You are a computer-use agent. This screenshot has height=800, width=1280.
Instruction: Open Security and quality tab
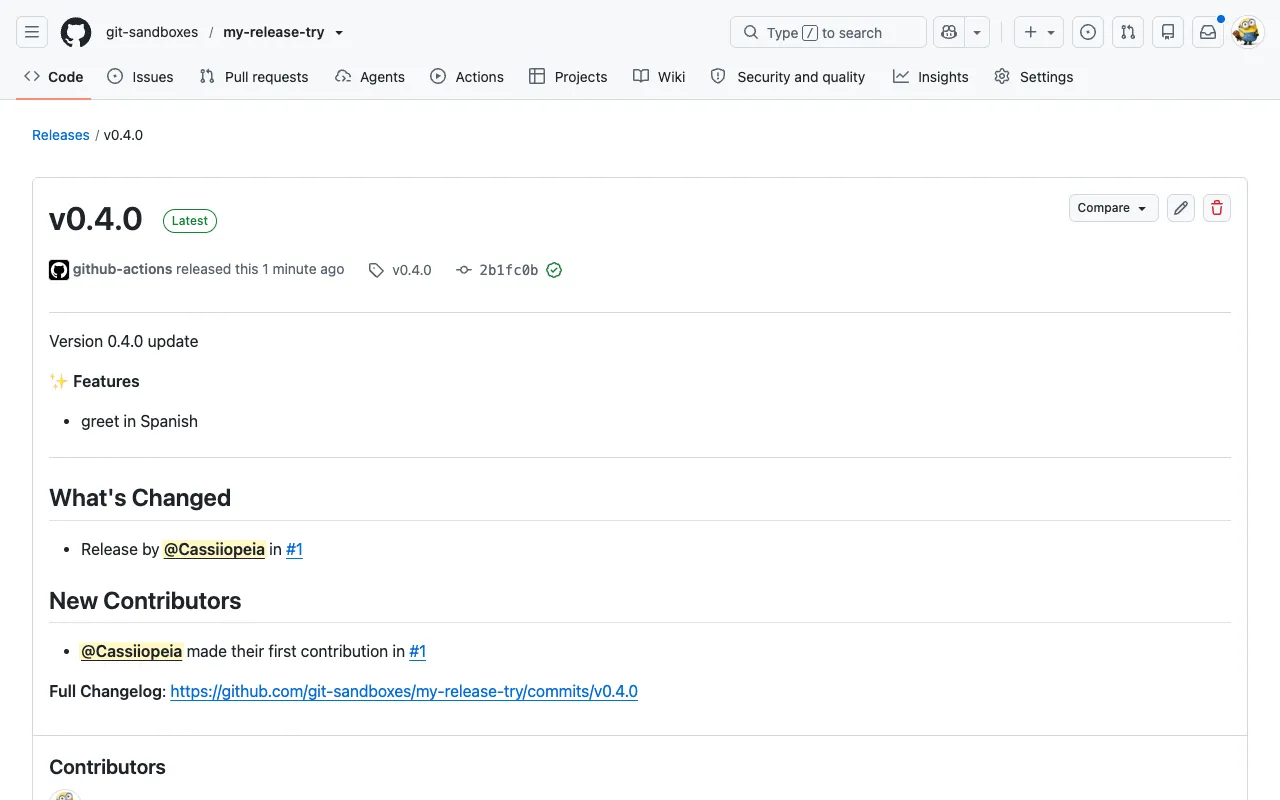[x=788, y=77]
